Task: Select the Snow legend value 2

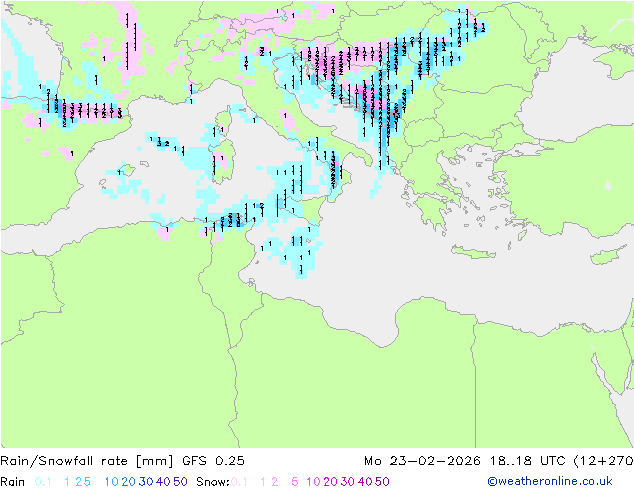Action: [x=275, y=482]
